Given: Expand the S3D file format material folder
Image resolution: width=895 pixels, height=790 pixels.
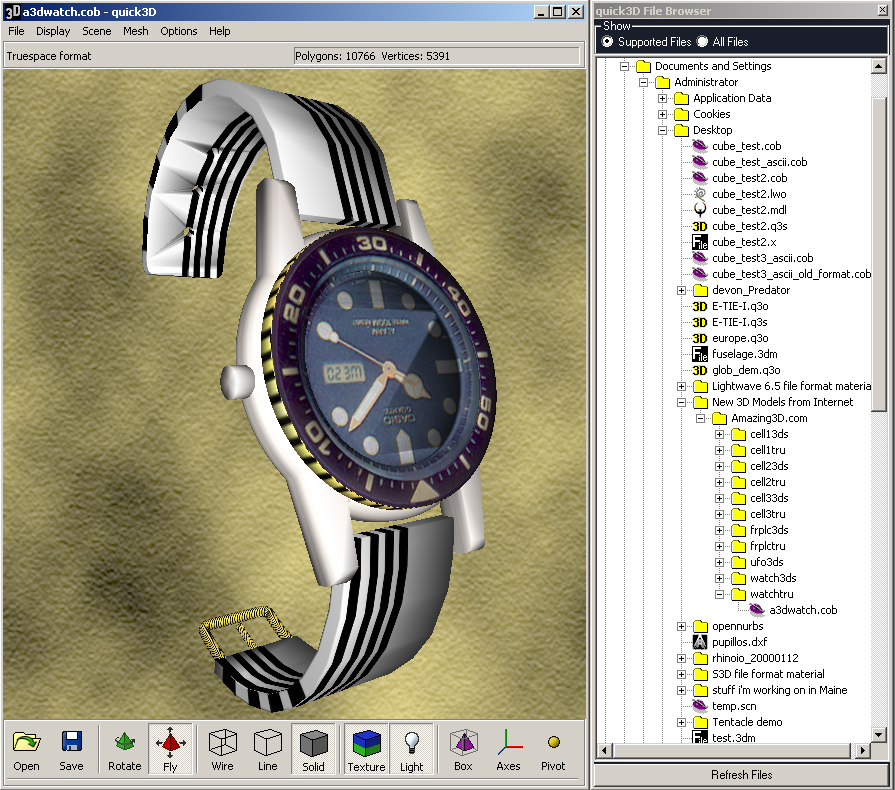Looking at the screenshot, I should coord(682,674).
